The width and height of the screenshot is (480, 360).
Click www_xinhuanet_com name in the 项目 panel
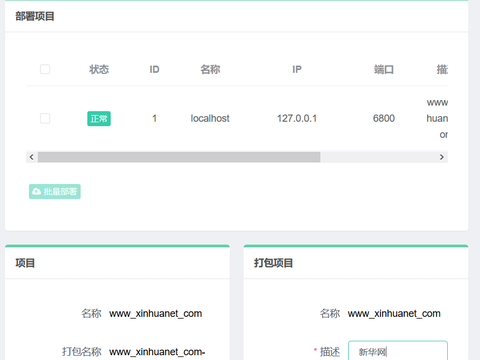pos(156,314)
